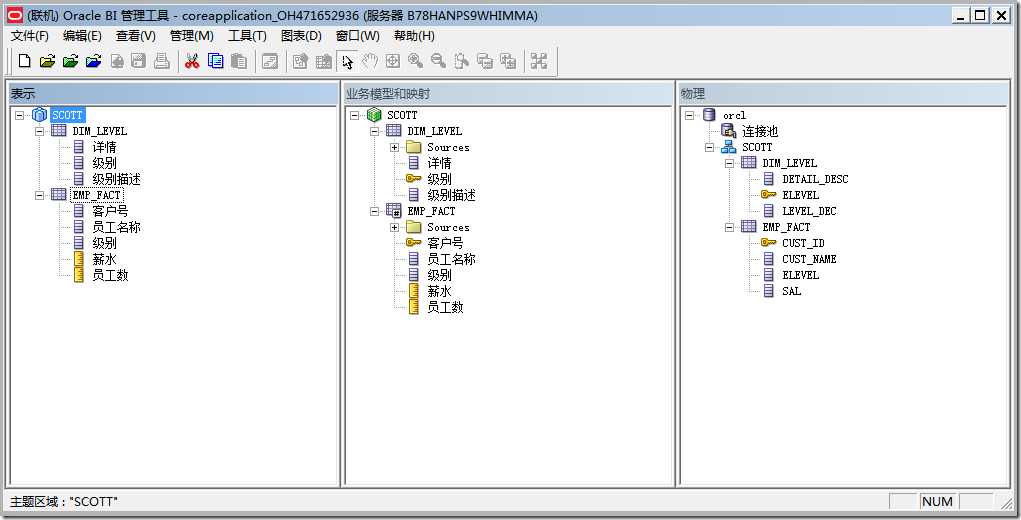Expand Sources under DIM_LEVEL in 业务模型

[395, 147]
